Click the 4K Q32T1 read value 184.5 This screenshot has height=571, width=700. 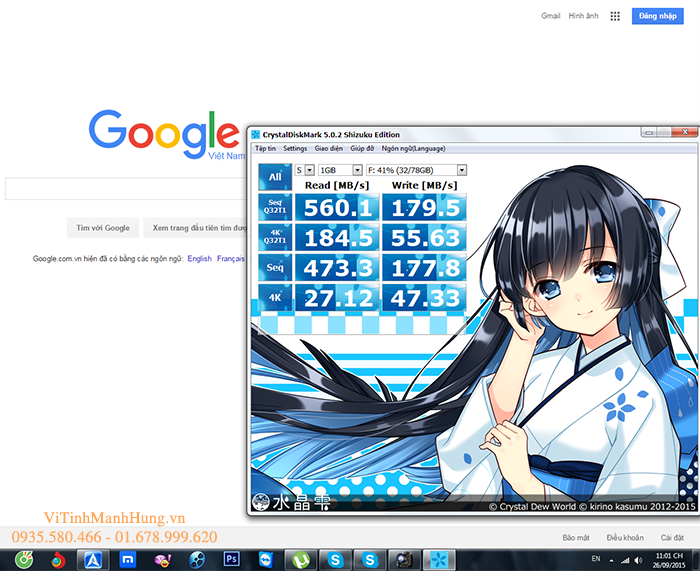coord(338,237)
